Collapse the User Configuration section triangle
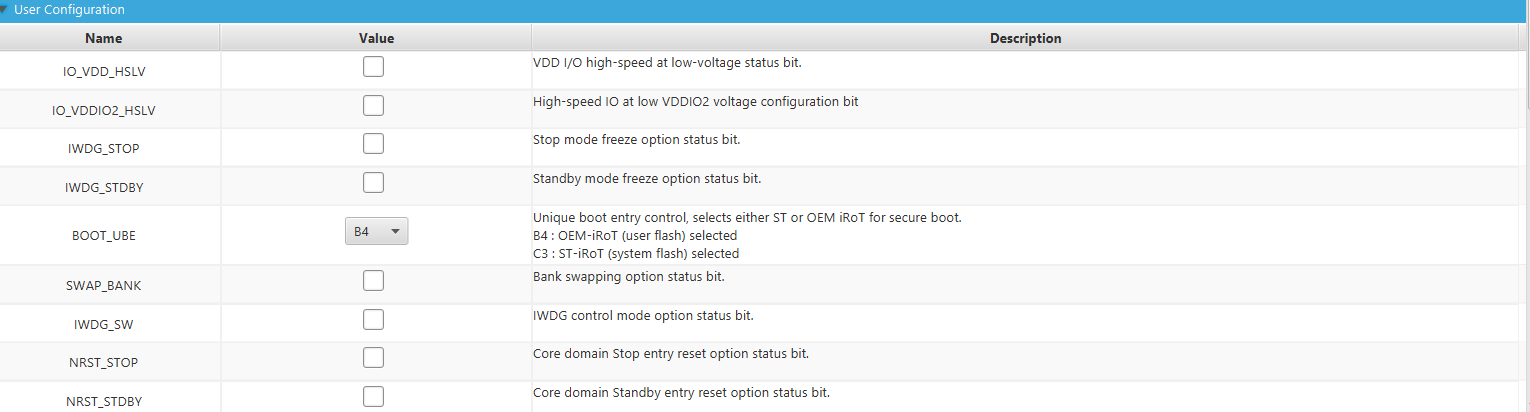 point(5,10)
